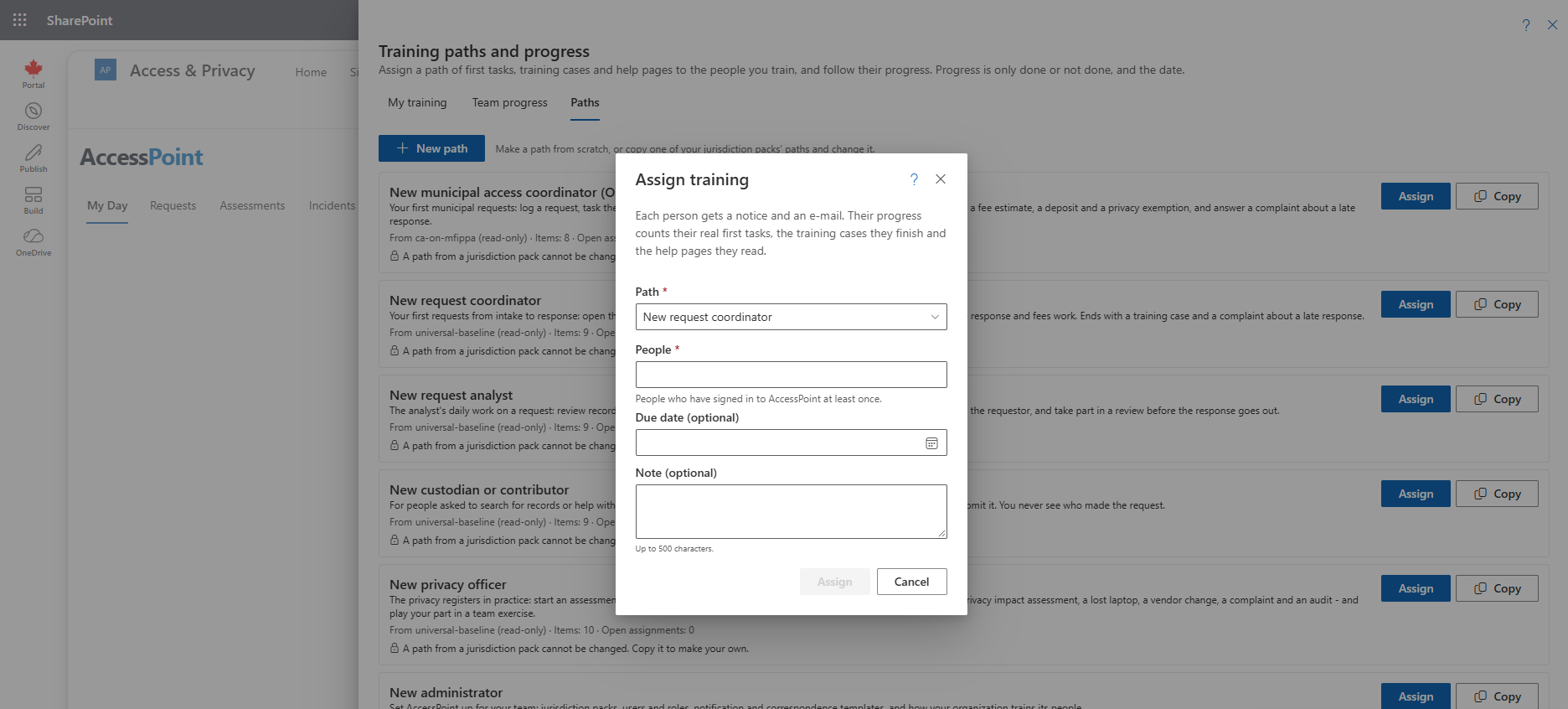This screenshot has width=1568, height=709.
Task: Copy the New privacy officer path
Action: click(1497, 588)
